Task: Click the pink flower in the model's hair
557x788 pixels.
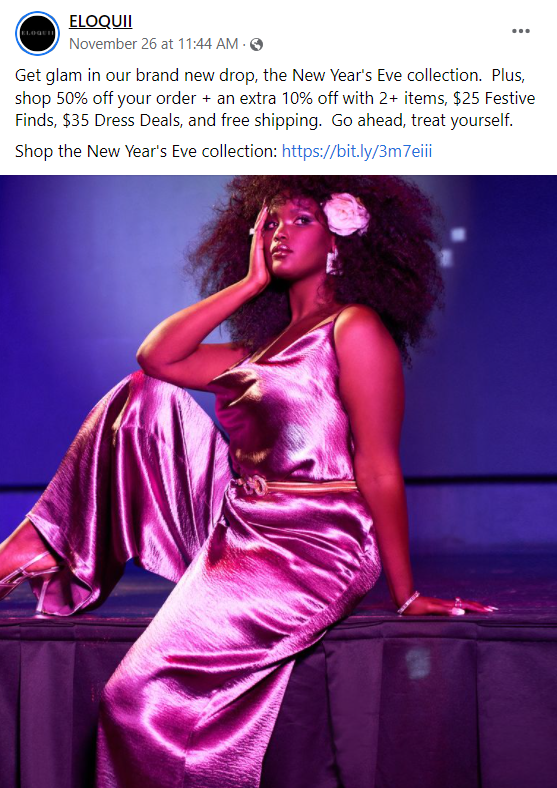Action: [346, 215]
